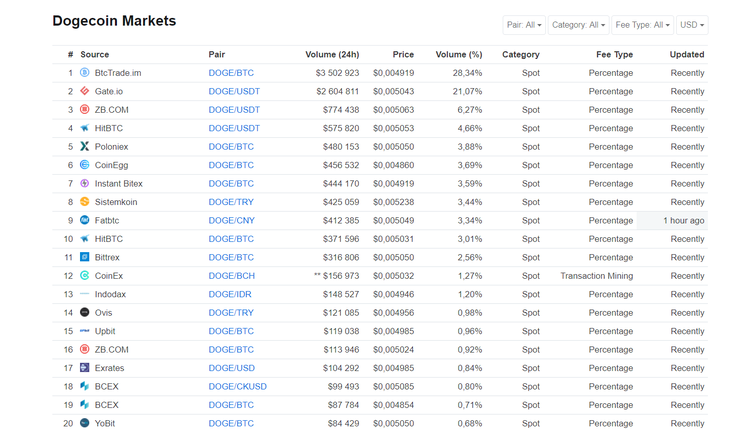Viewport: 750px width, 432px height.
Task: Sort markets by Price column header
Action: click(x=403, y=54)
